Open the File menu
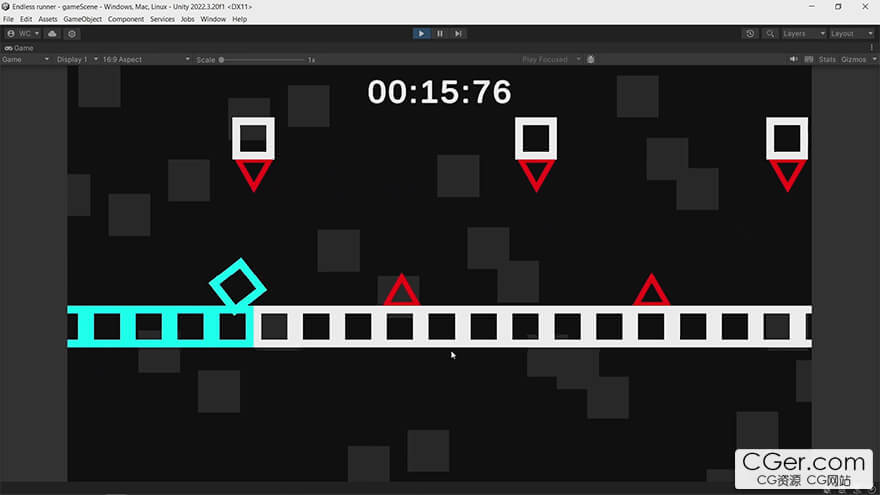Screen dimensions: 880x495 point(8,19)
